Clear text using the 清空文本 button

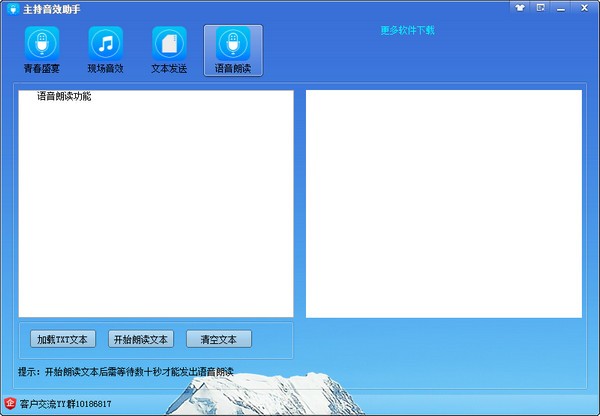pyautogui.click(x=219, y=338)
